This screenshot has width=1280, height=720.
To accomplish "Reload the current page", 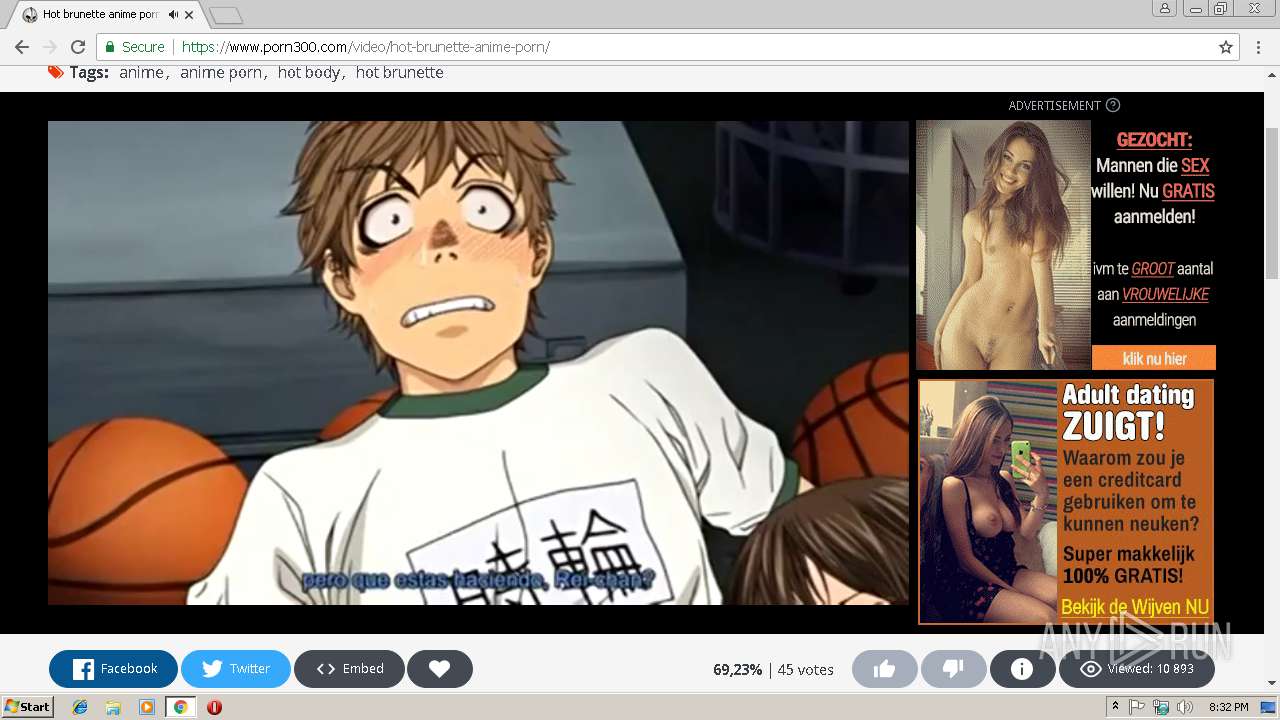I will click(x=78, y=47).
